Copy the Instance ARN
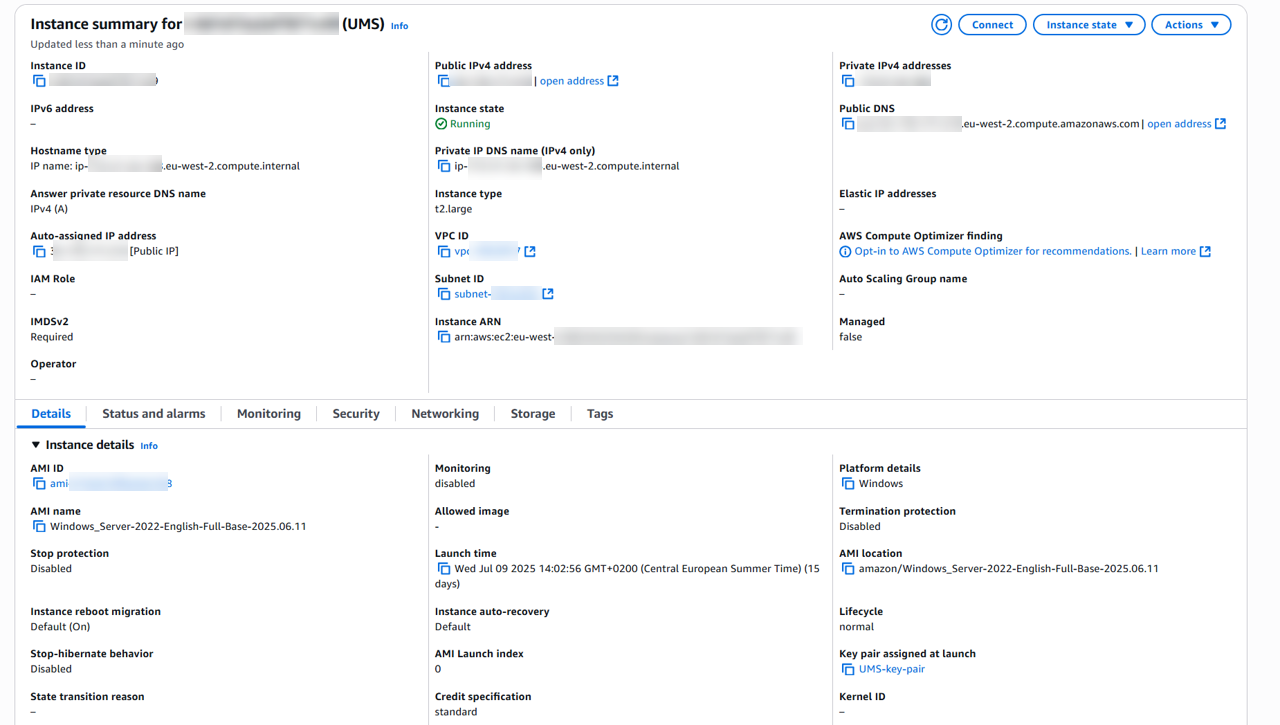Image resolution: width=1280 pixels, height=725 pixels. tap(443, 337)
